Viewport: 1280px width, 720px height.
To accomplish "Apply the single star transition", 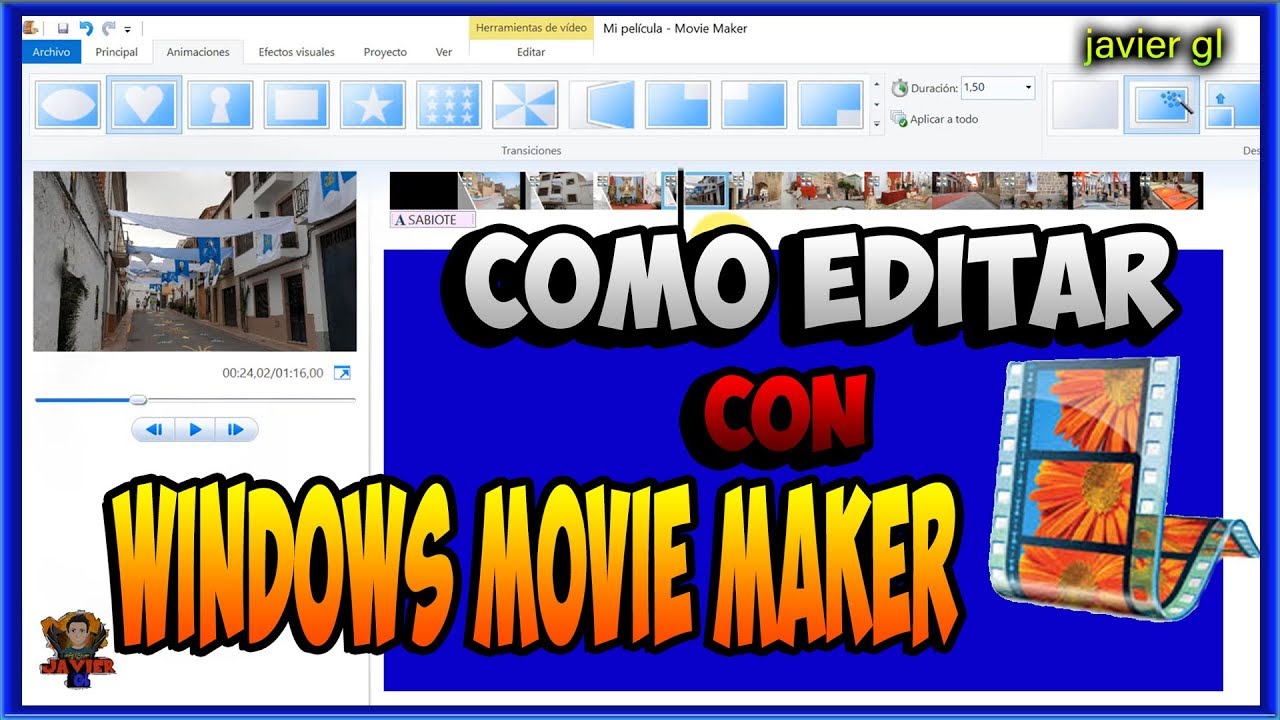I will 372,105.
